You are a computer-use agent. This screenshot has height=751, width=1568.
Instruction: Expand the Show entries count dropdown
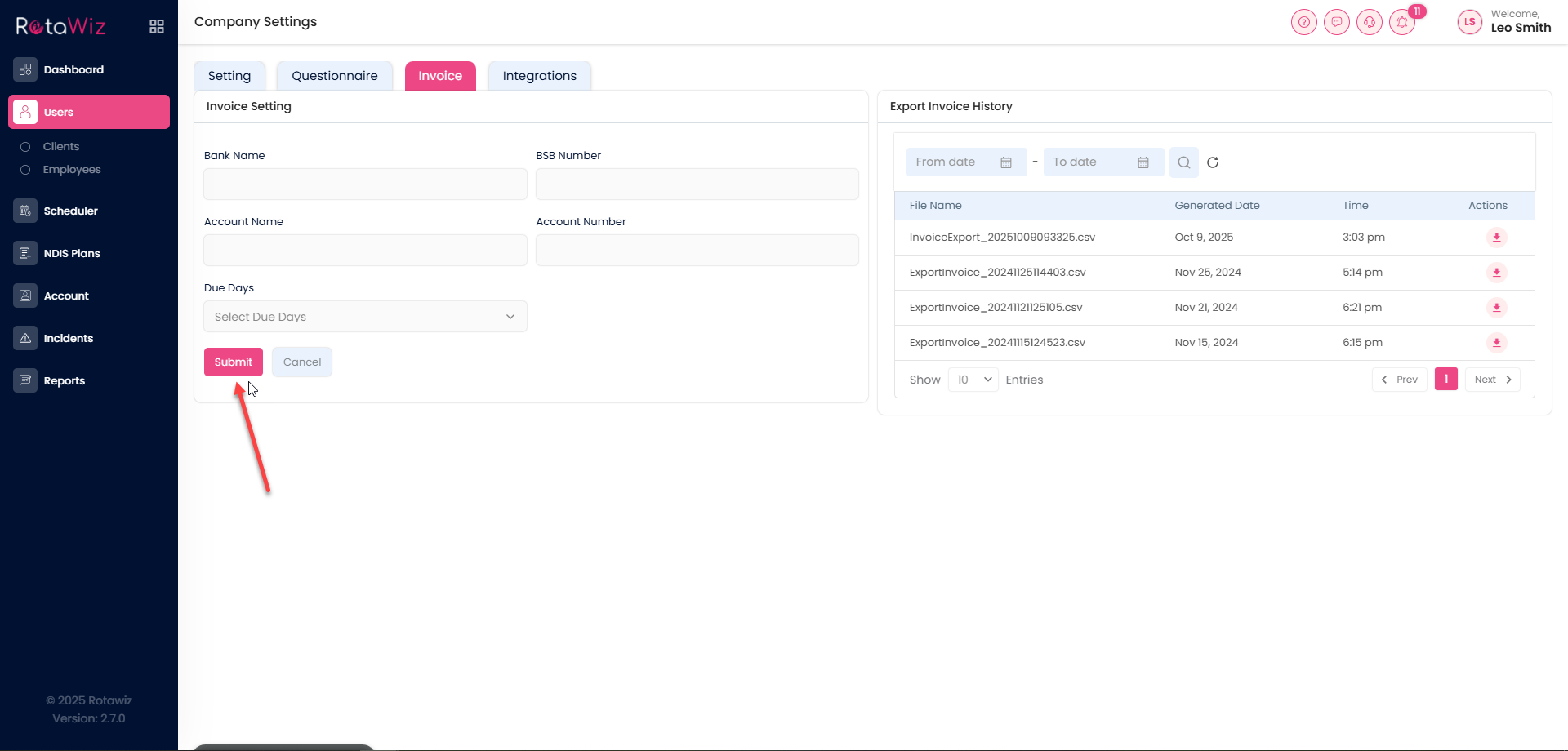click(973, 380)
